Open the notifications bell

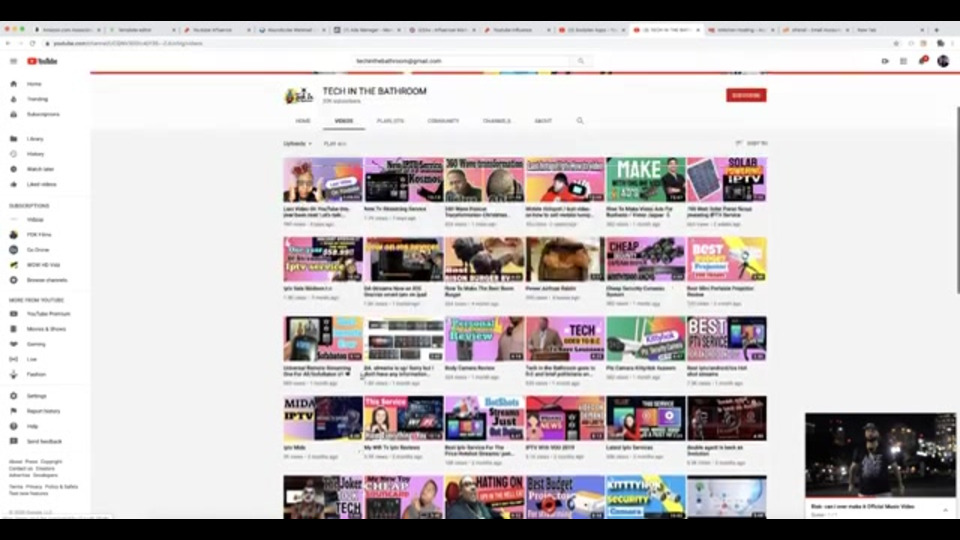coord(922,61)
